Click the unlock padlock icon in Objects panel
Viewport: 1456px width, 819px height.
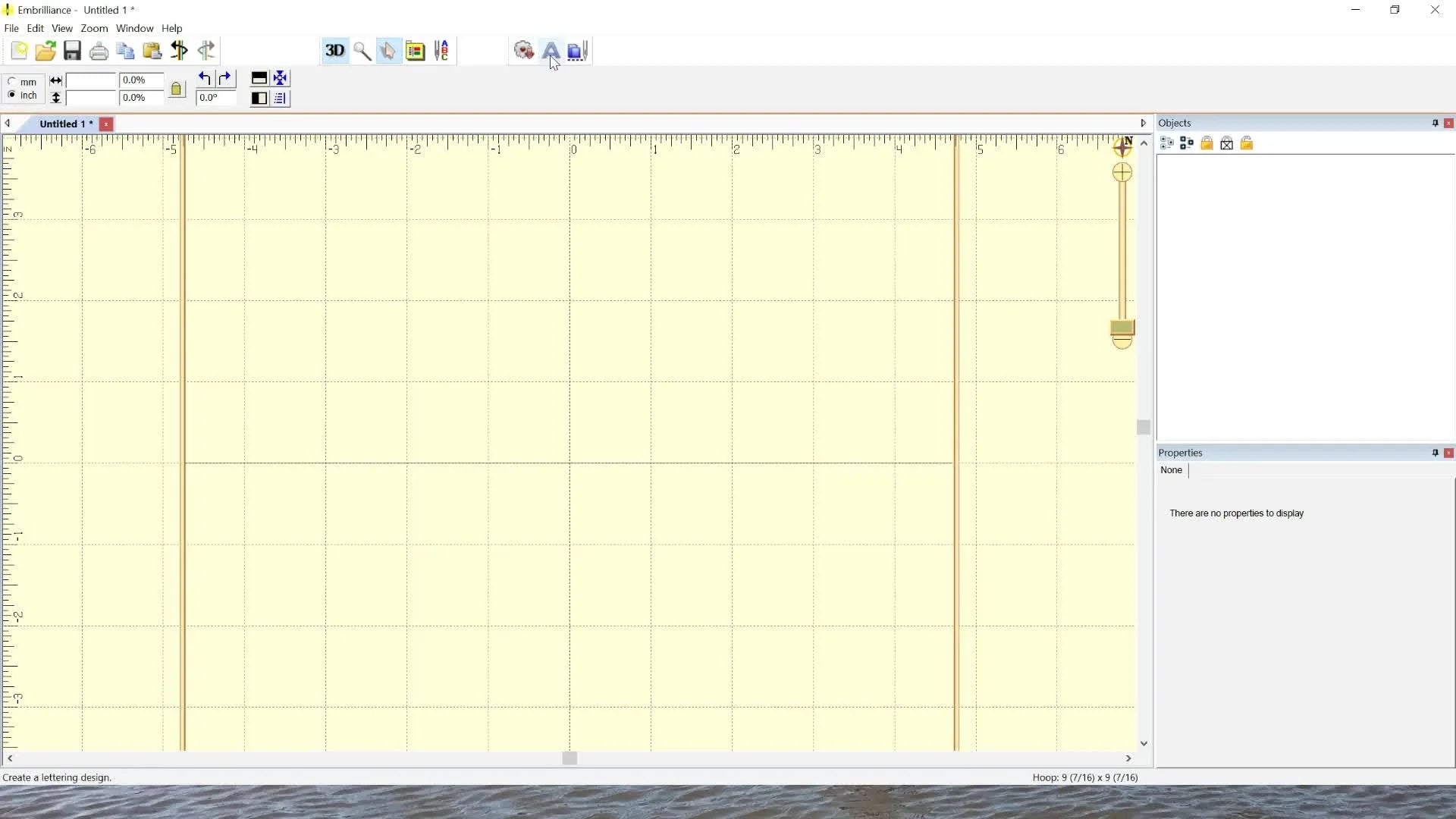1247,143
